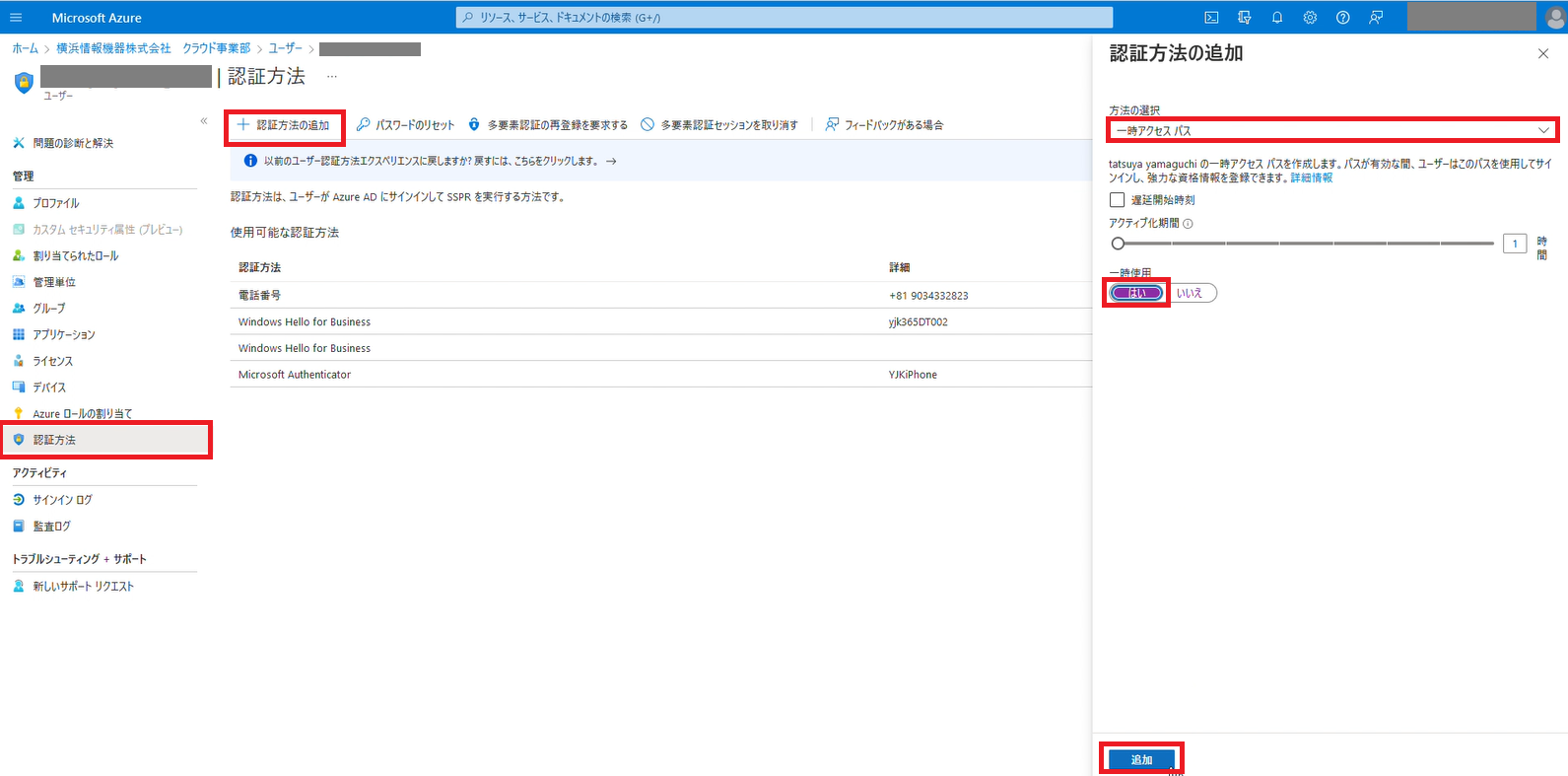Screen dimensions: 1568x776
Task: Click the アクティブ化期間 hours value box
Action: [1515, 244]
